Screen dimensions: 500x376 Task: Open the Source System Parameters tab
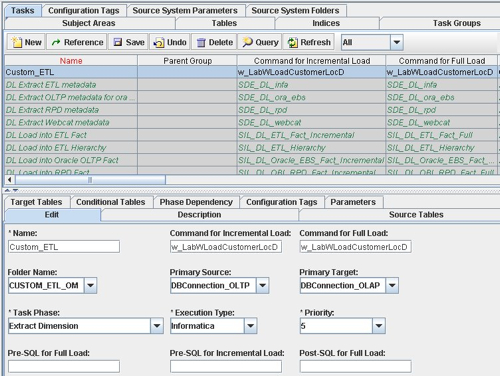185,11
